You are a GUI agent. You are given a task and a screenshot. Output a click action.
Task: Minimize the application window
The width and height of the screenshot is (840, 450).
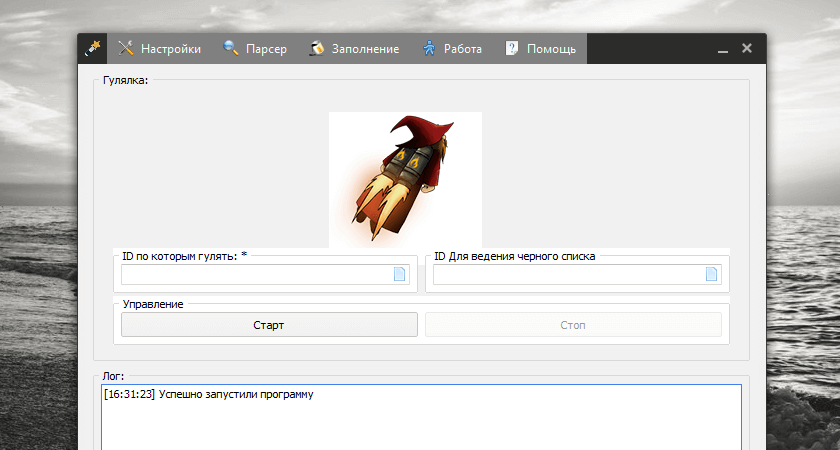(723, 49)
